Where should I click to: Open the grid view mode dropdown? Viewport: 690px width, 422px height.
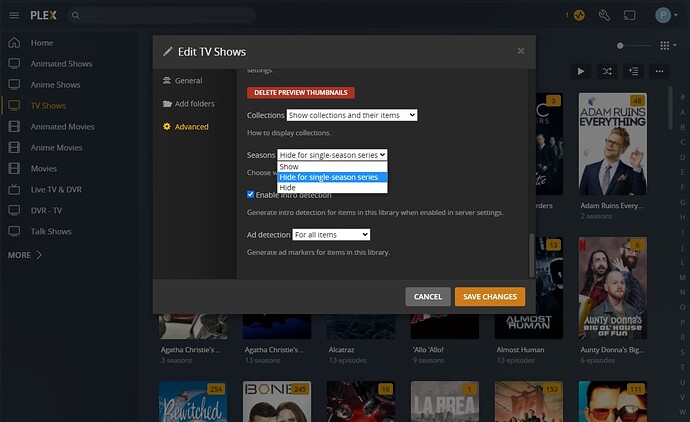[x=668, y=45]
